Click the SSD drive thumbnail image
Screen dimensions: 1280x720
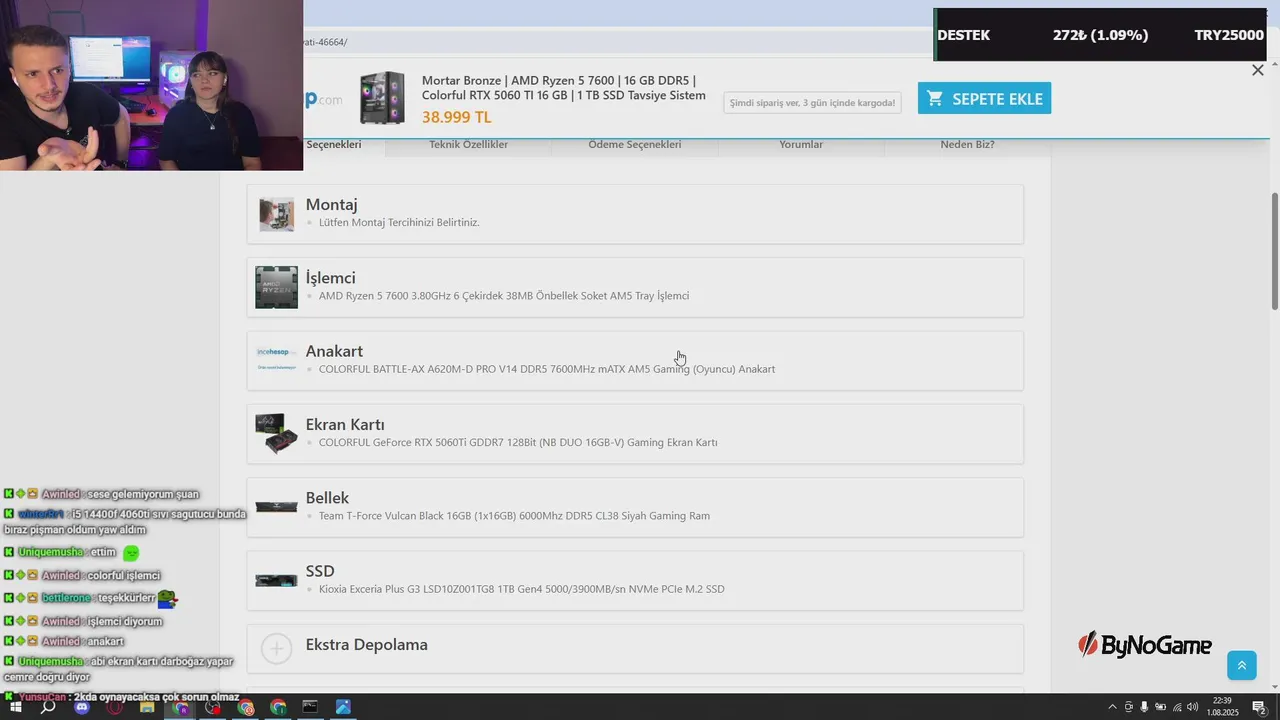click(x=276, y=580)
